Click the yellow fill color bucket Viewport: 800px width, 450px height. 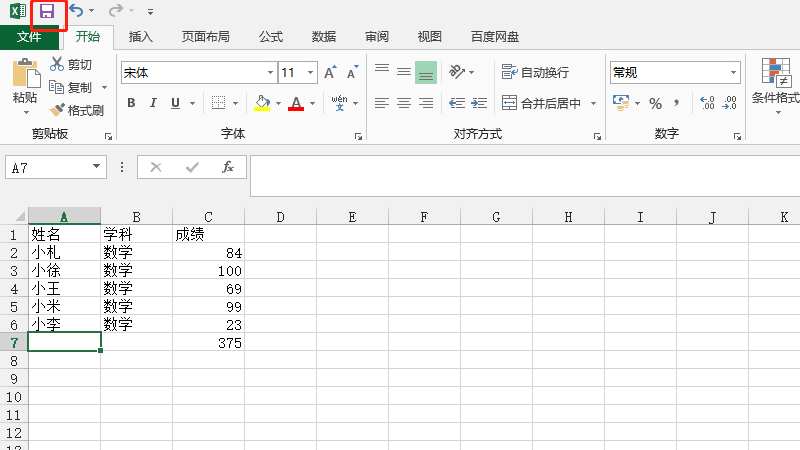pos(262,103)
